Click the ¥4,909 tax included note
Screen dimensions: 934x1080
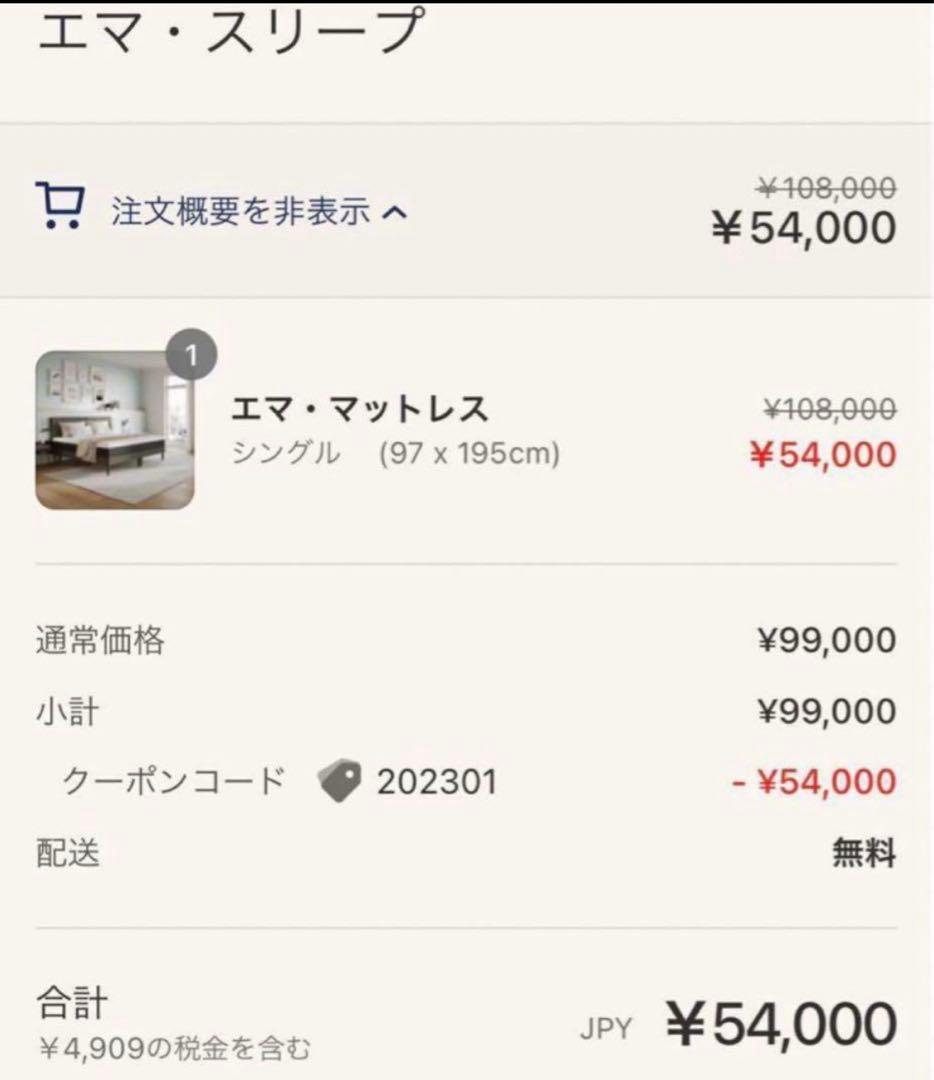click(174, 1048)
